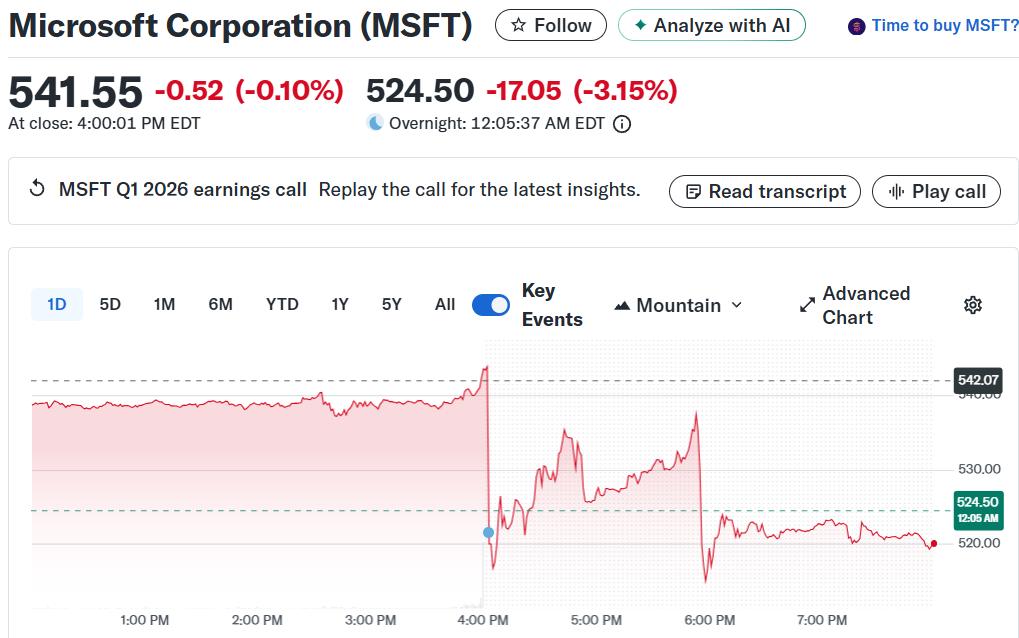Image resolution: width=1019 pixels, height=638 pixels.
Task: Click the Play call button
Action: (x=936, y=191)
